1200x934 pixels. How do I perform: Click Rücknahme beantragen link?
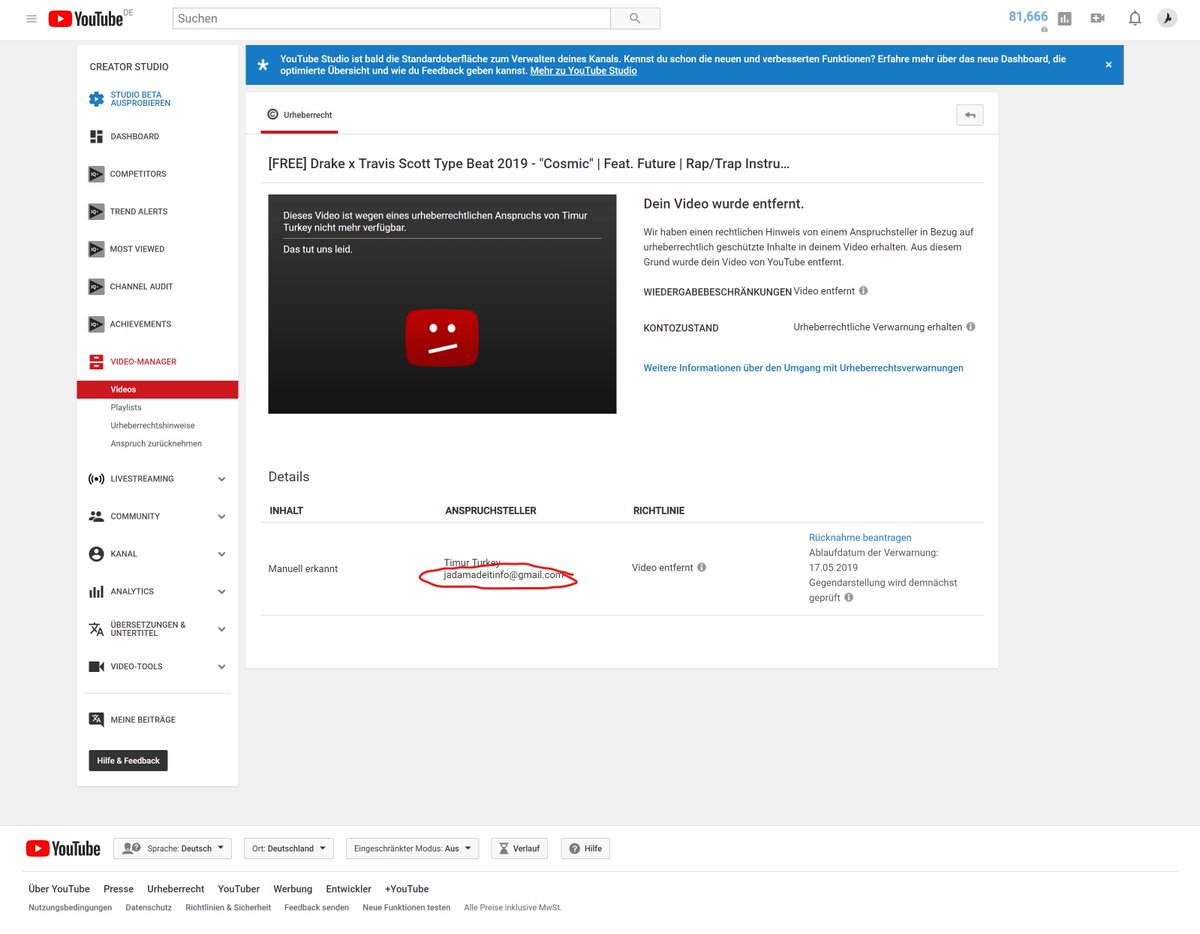860,538
